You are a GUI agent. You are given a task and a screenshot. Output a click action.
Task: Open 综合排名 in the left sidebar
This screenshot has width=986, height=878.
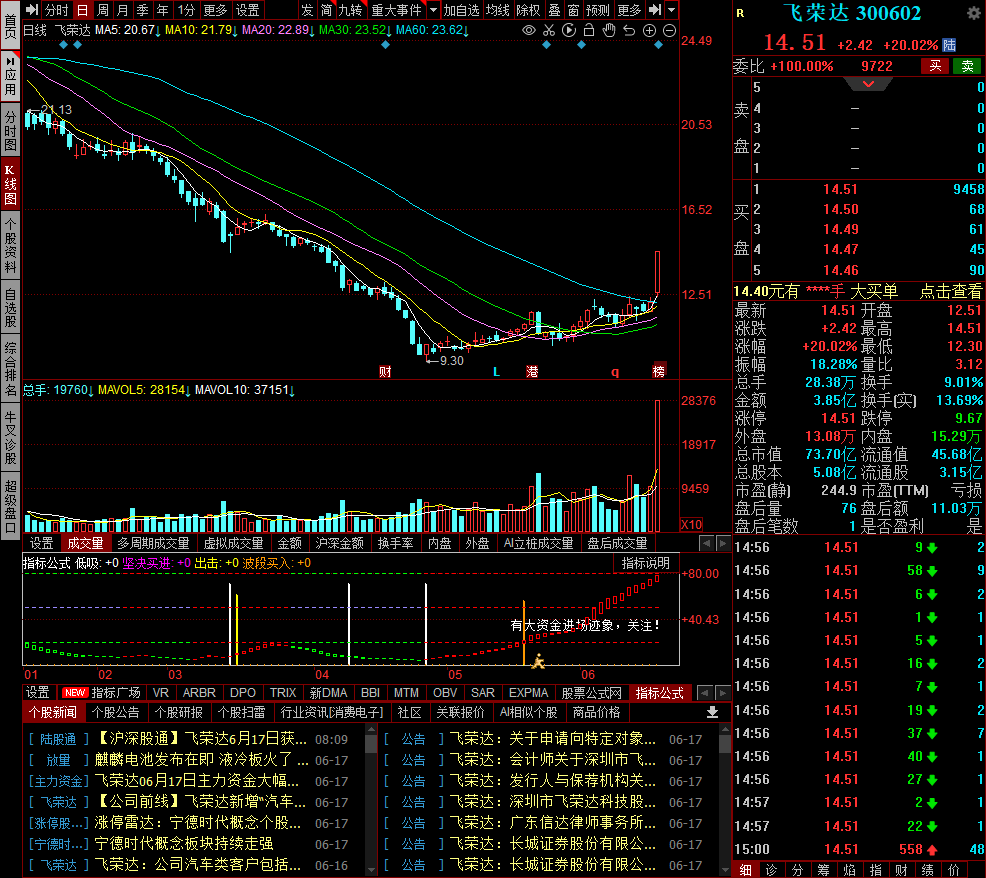(10, 369)
